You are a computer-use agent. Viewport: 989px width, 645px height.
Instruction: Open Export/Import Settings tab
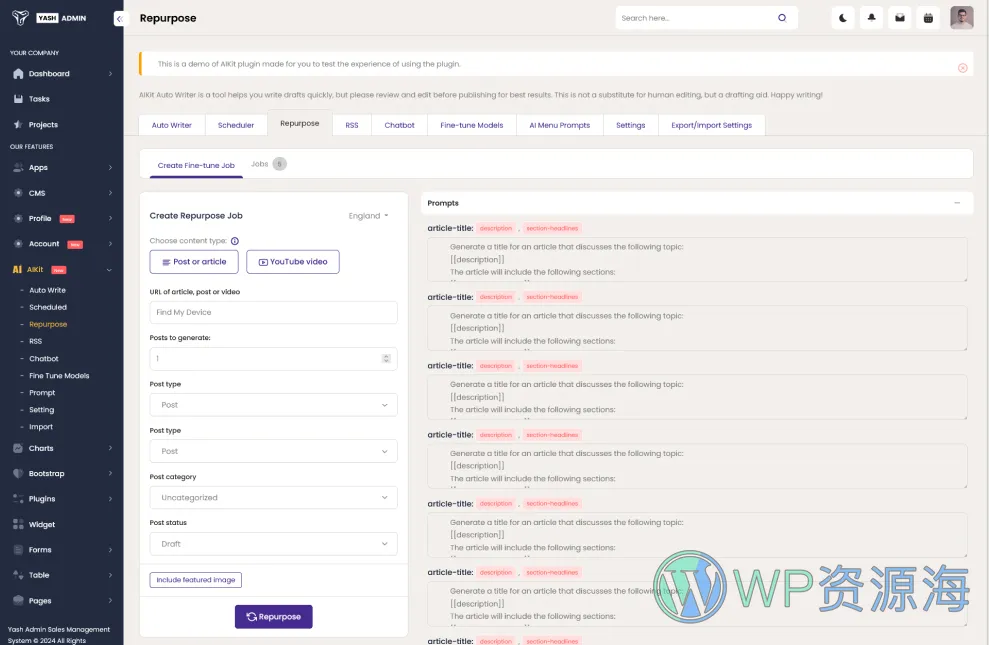[x=711, y=125]
